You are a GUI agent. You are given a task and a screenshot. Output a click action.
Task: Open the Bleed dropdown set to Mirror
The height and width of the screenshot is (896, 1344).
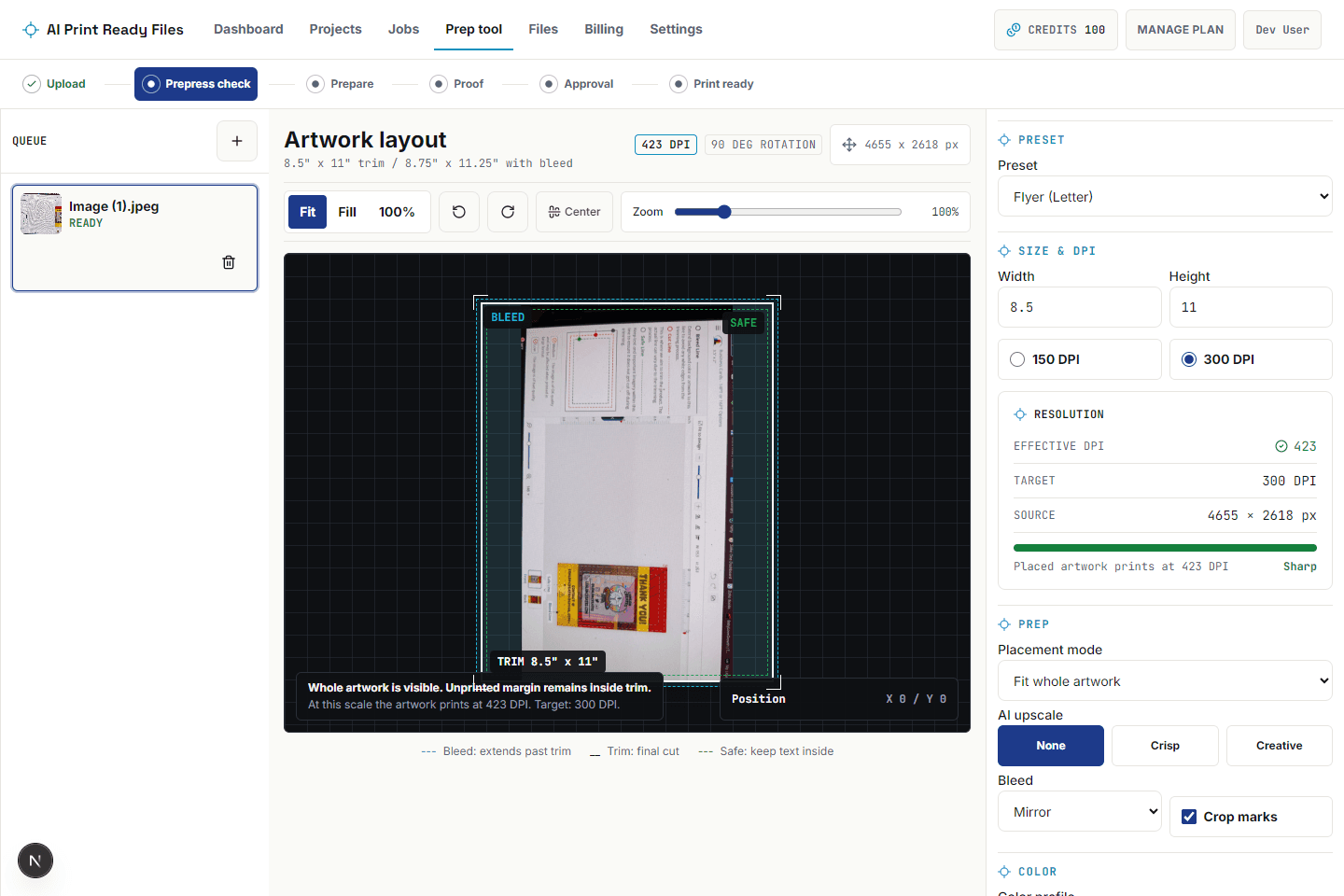(x=1080, y=812)
